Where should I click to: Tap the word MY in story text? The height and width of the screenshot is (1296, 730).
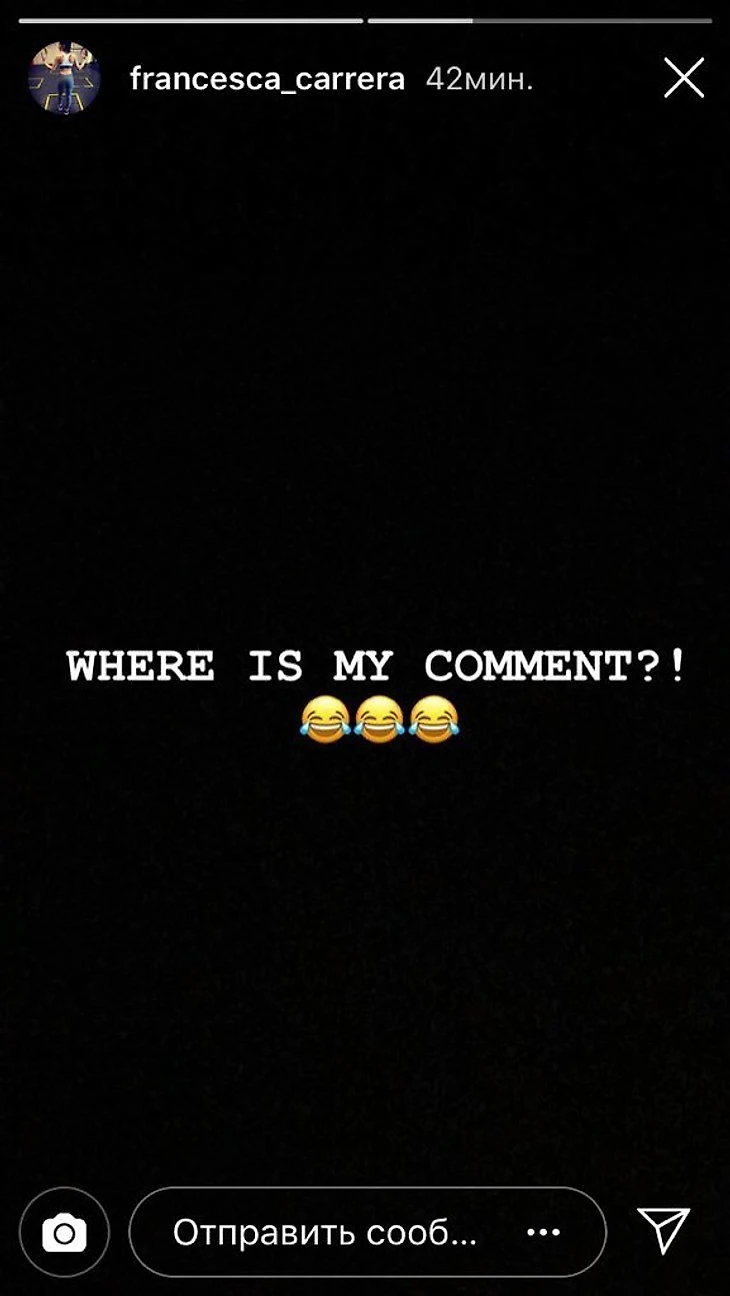click(x=363, y=666)
